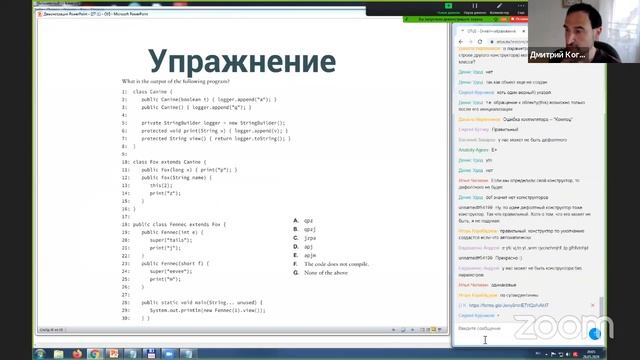This screenshot has width=640, height=360.
Task: Open Firefox from the taskbar
Action: 77,353
